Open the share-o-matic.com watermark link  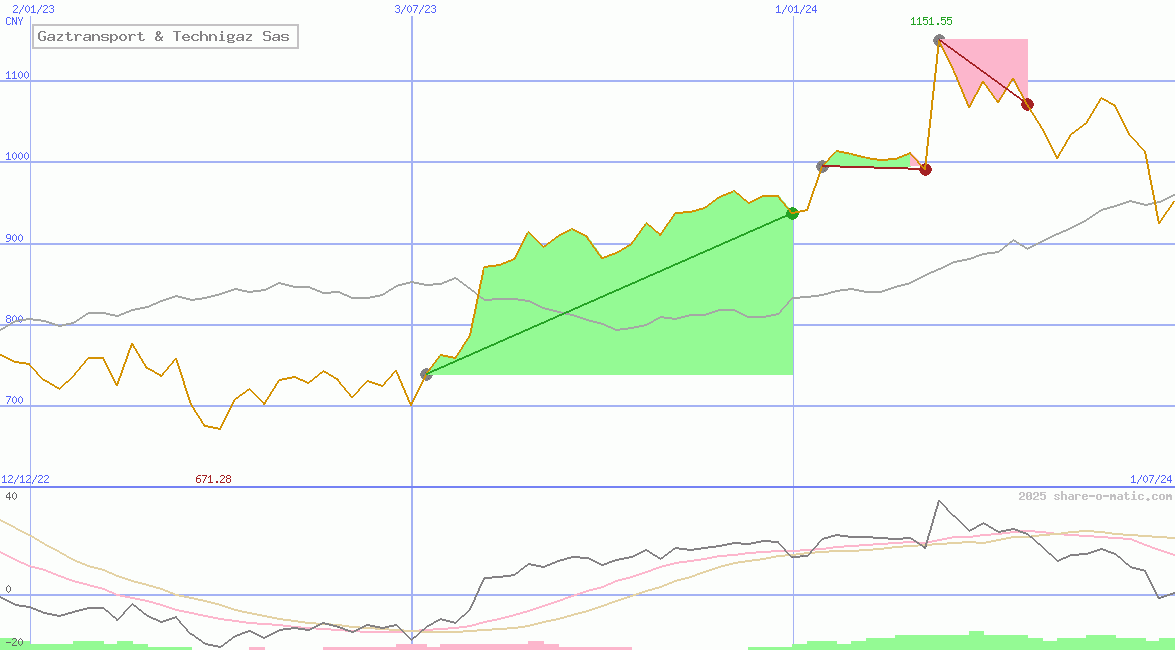pos(1095,496)
